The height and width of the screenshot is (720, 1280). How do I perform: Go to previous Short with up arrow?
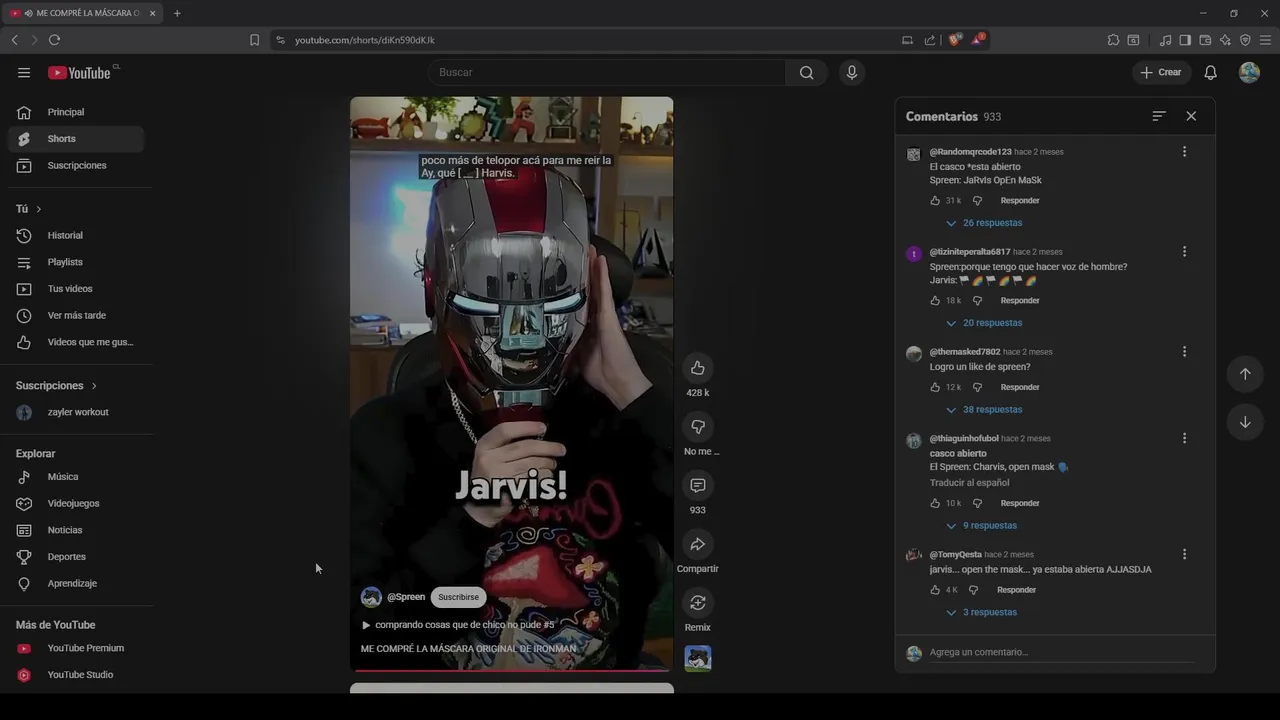click(x=1245, y=374)
